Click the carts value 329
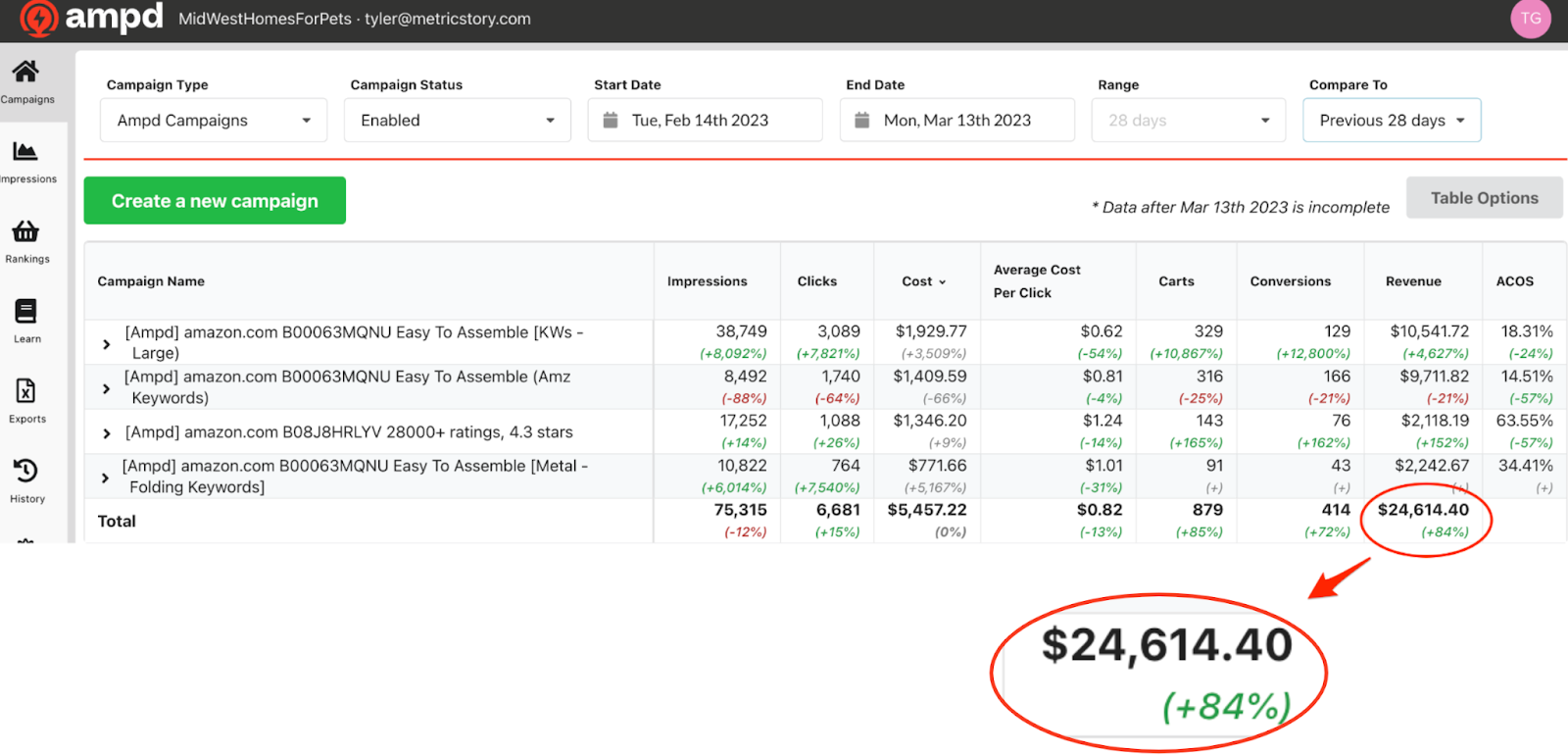Image resolution: width=1568 pixels, height=755 pixels. [1208, 331]
